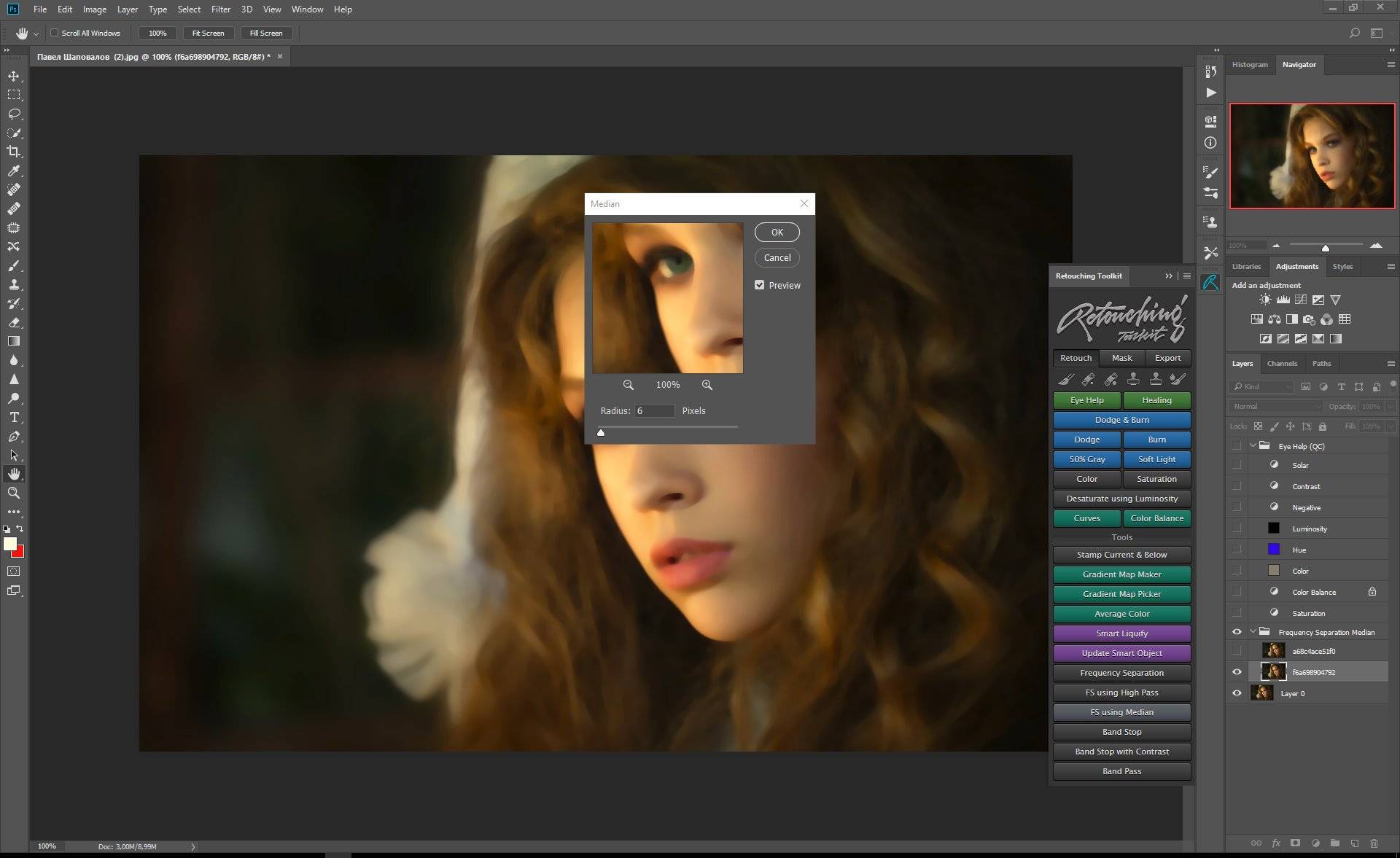The width and height of the screenshot is (1400, 858).
Task: Switch to the Channels tab
Action: tap(1282, 363)
